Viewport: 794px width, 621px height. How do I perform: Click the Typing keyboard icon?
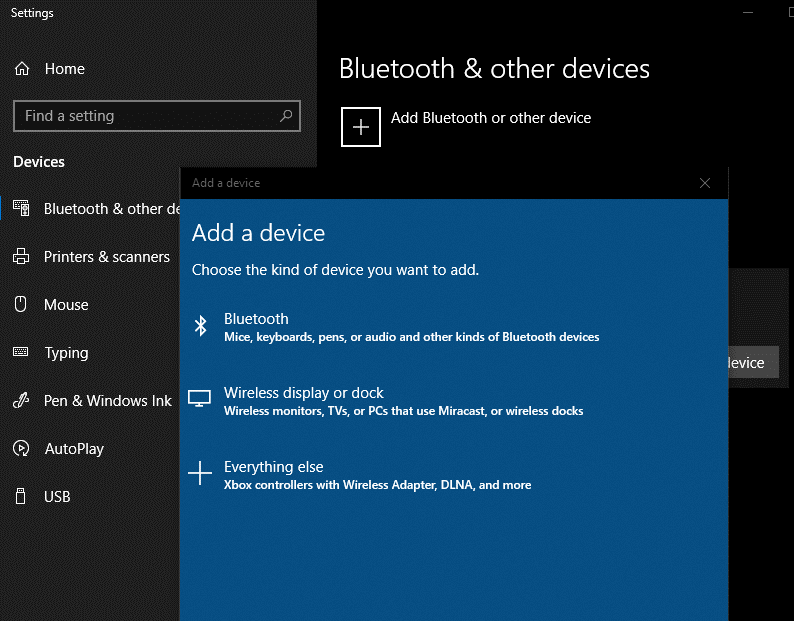20,352
